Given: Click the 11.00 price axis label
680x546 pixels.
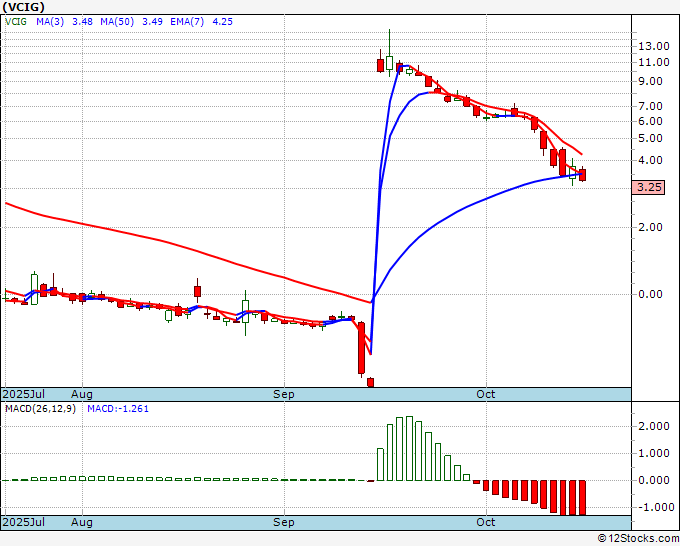Looking at the screenshot, I should click(x=654, y=62).
